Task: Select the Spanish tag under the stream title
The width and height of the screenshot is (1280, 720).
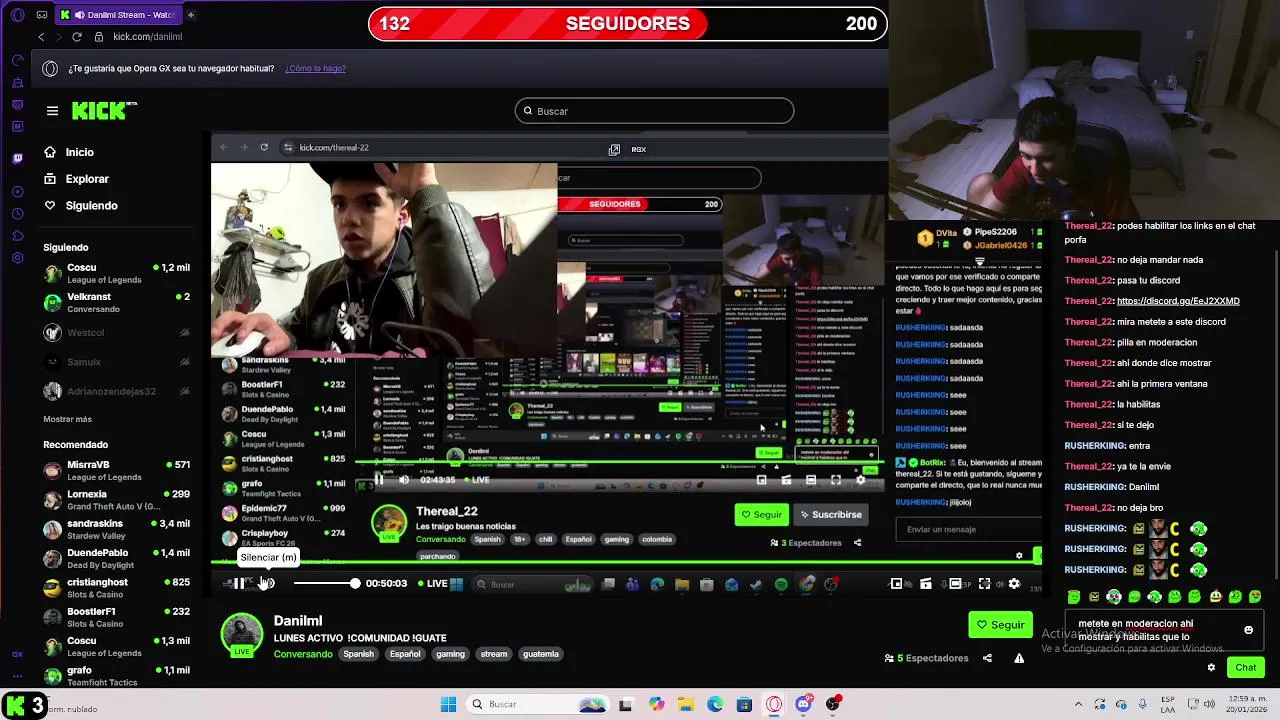Action: (358, 654)
